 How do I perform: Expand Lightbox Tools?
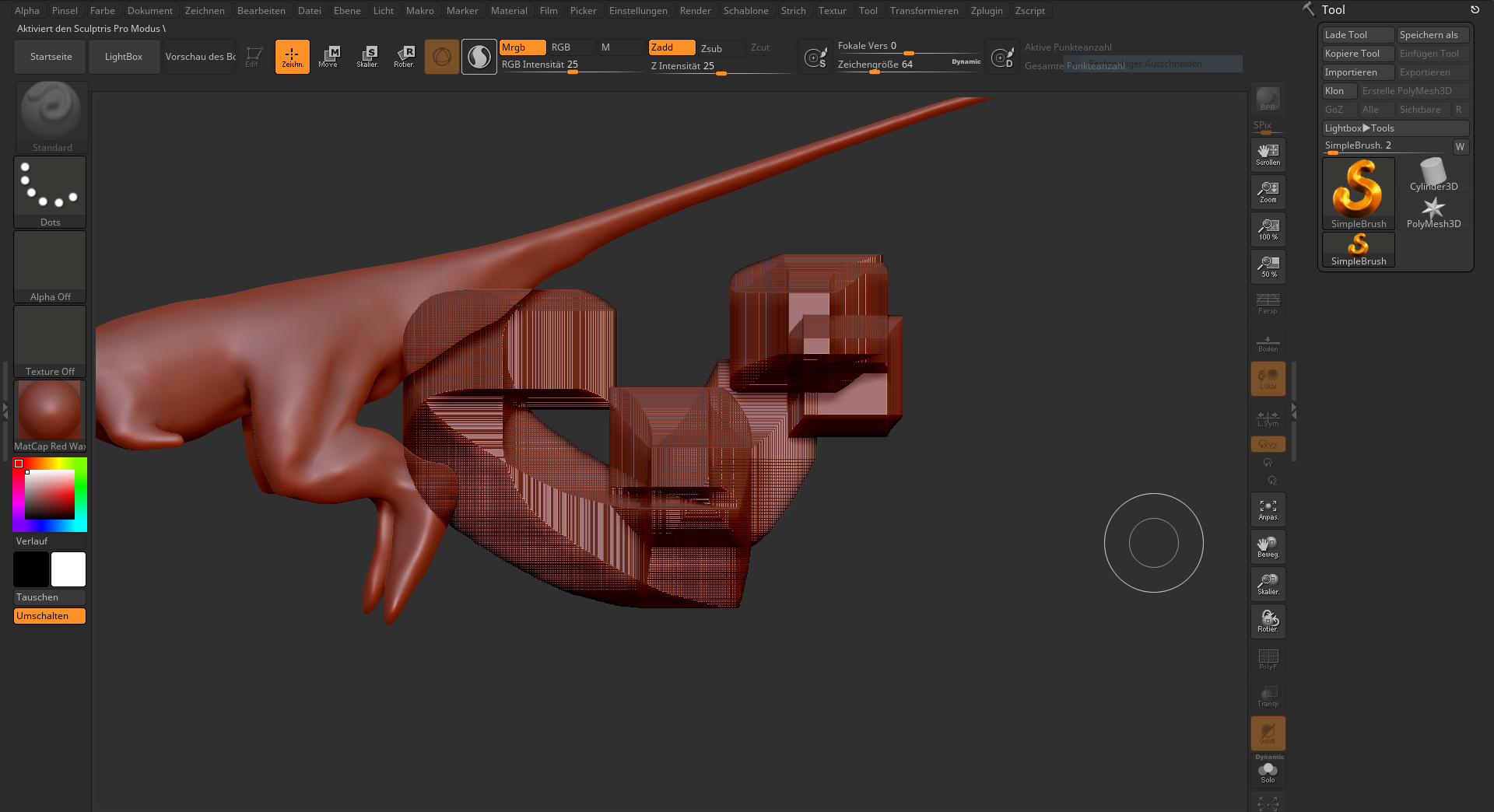1395,128
